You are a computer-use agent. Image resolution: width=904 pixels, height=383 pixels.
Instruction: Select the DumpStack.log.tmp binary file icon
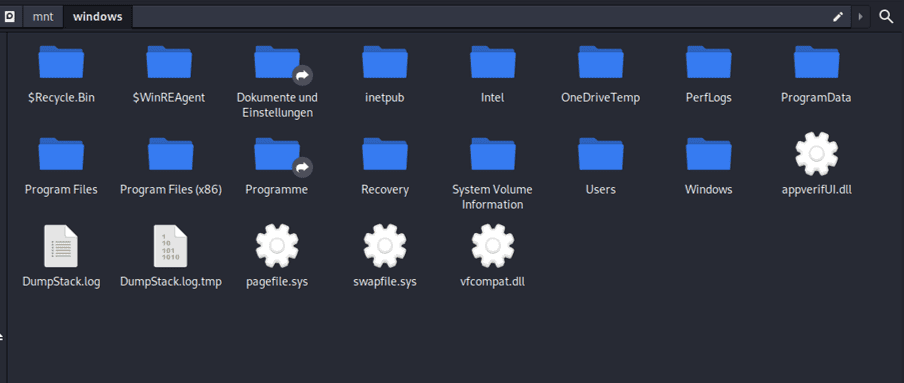171,246
